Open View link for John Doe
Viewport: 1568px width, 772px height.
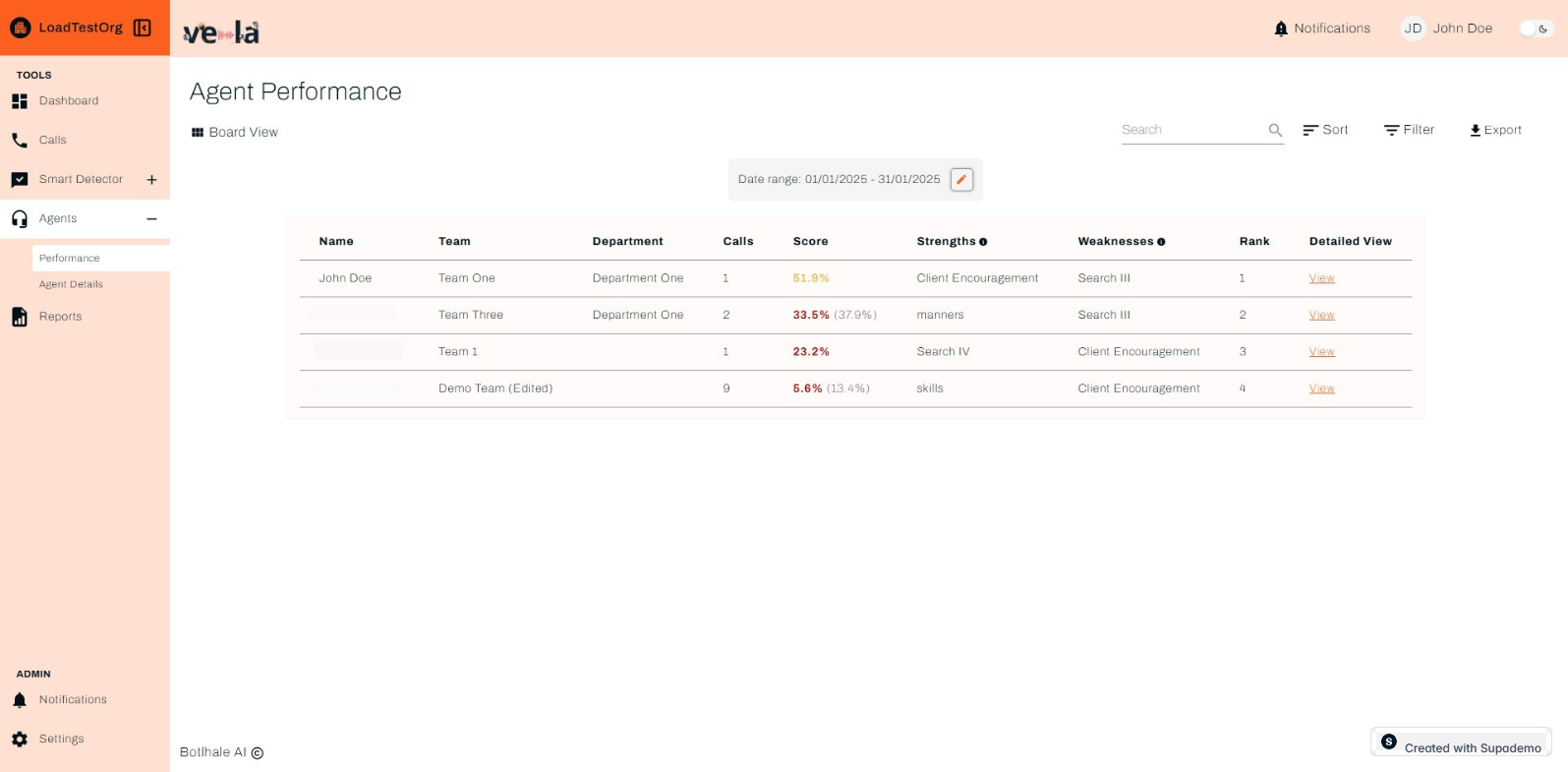pos(1321,278)
